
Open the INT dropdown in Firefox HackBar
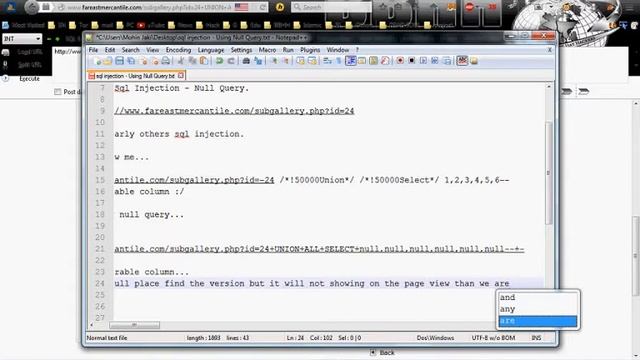pos(22,38)
